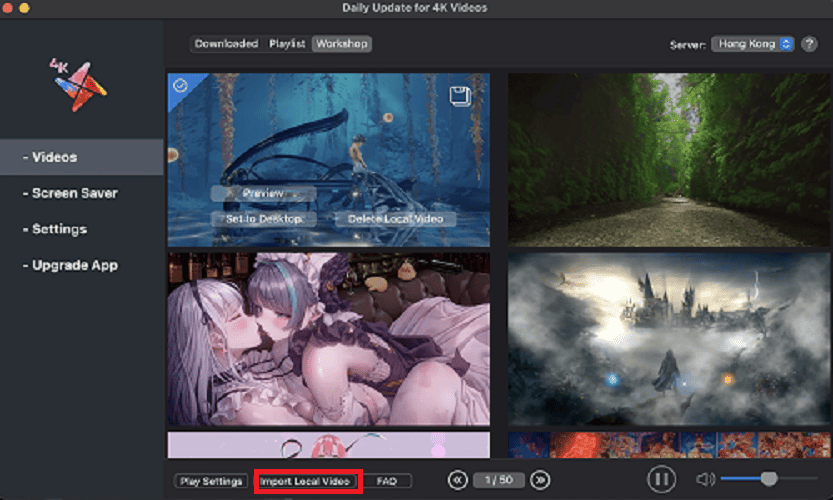
Task: Switch to the Playlist tab
Action: [288, 44]
